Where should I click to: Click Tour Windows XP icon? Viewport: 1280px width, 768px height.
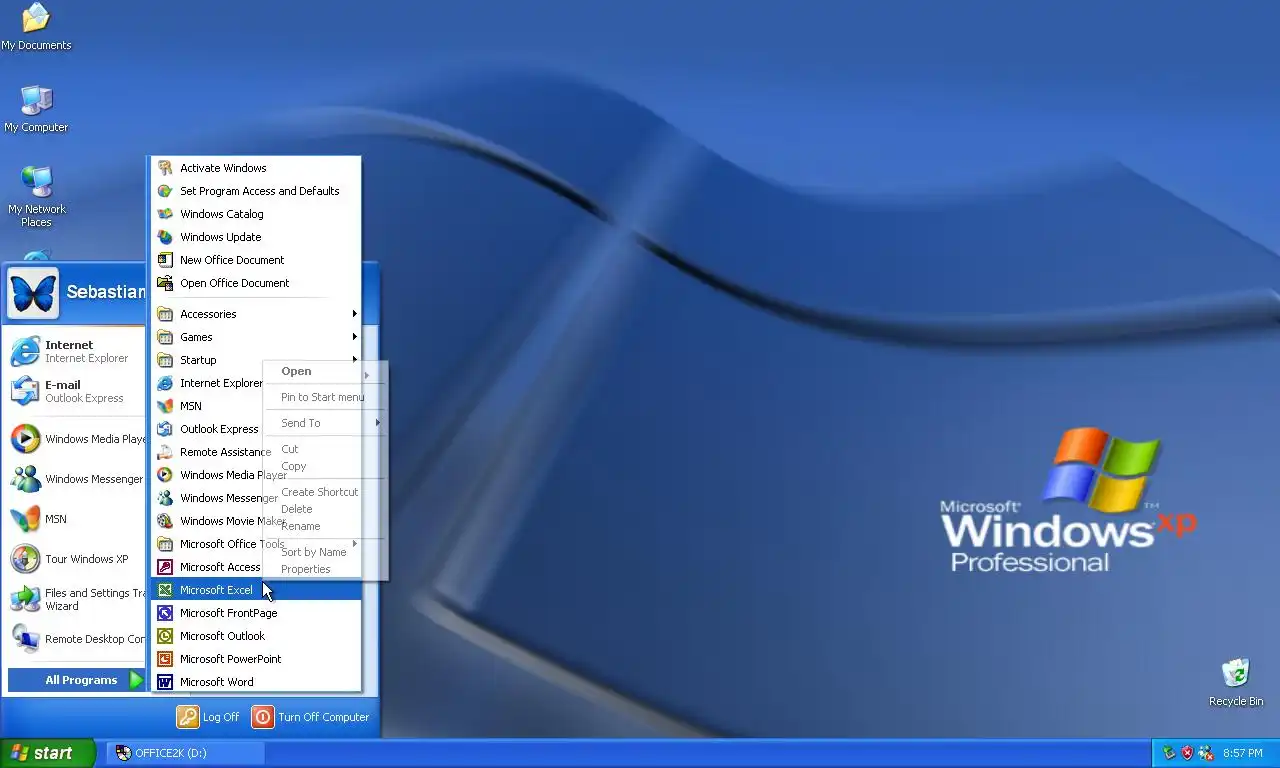coord(25,559)
